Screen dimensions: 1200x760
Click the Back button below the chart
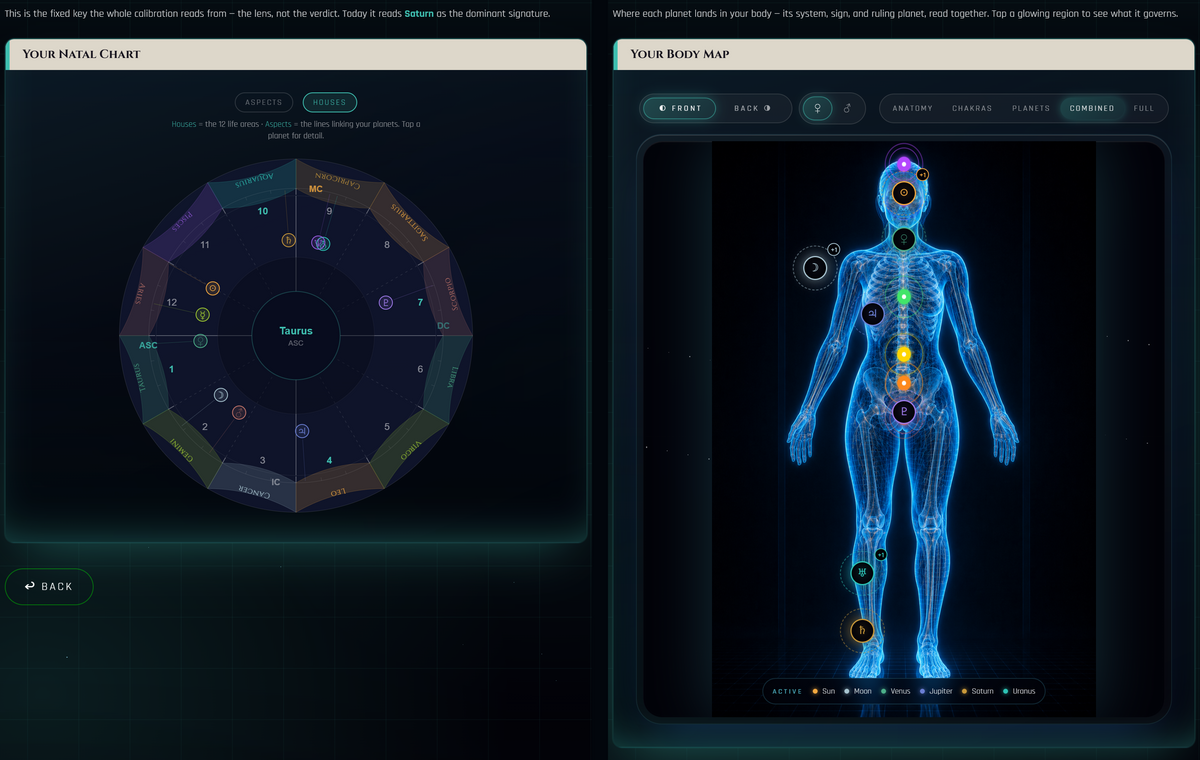coord(49,586)
